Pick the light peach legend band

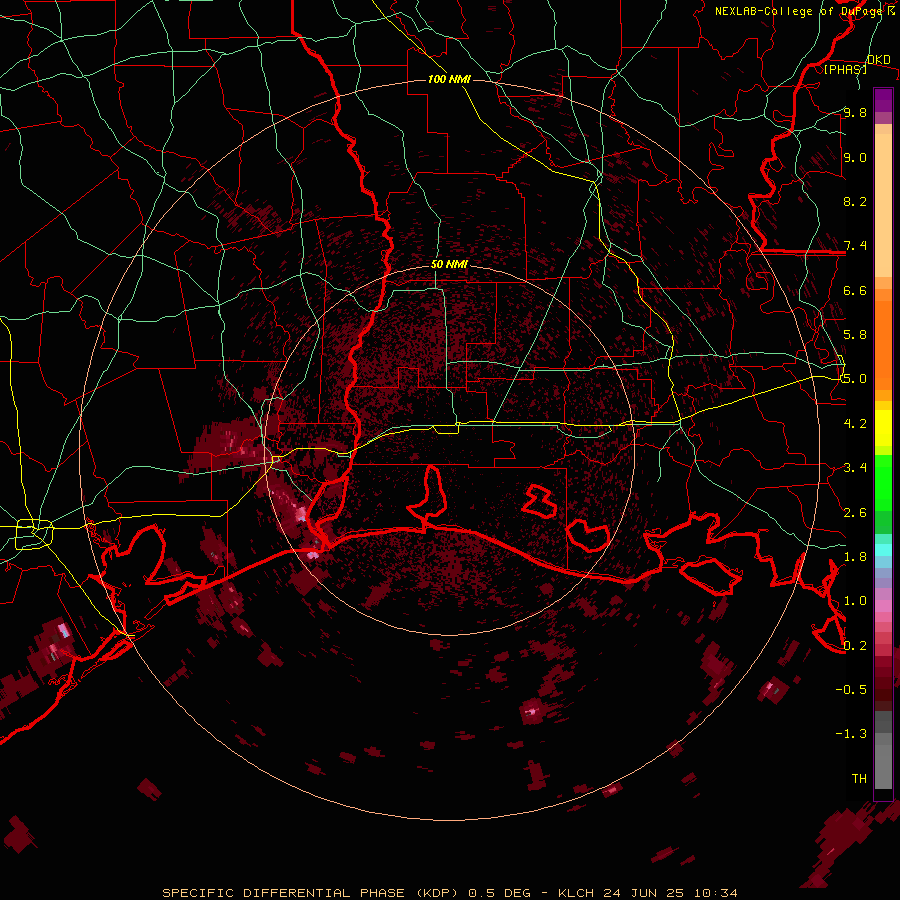883,207
